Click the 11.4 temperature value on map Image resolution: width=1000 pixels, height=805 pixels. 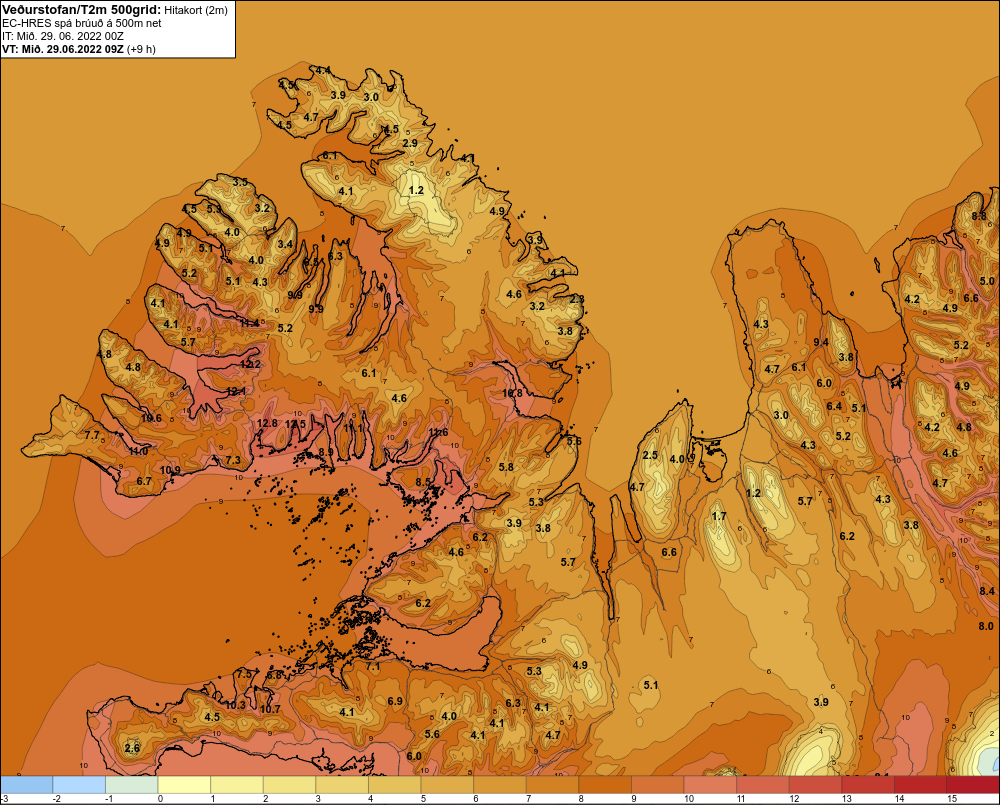(249, 323)
